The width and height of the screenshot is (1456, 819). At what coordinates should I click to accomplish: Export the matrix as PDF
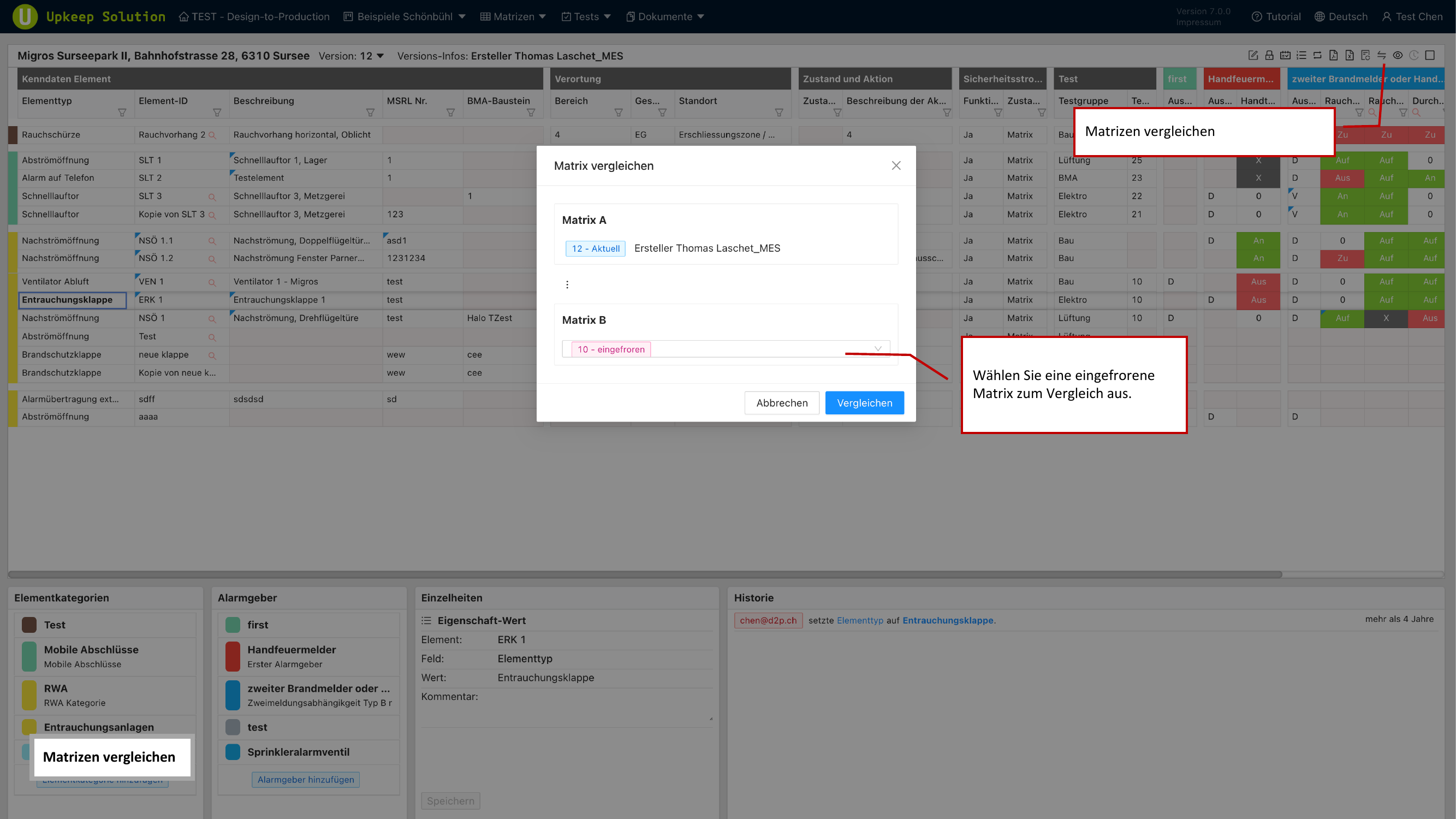pos(1334,55)
